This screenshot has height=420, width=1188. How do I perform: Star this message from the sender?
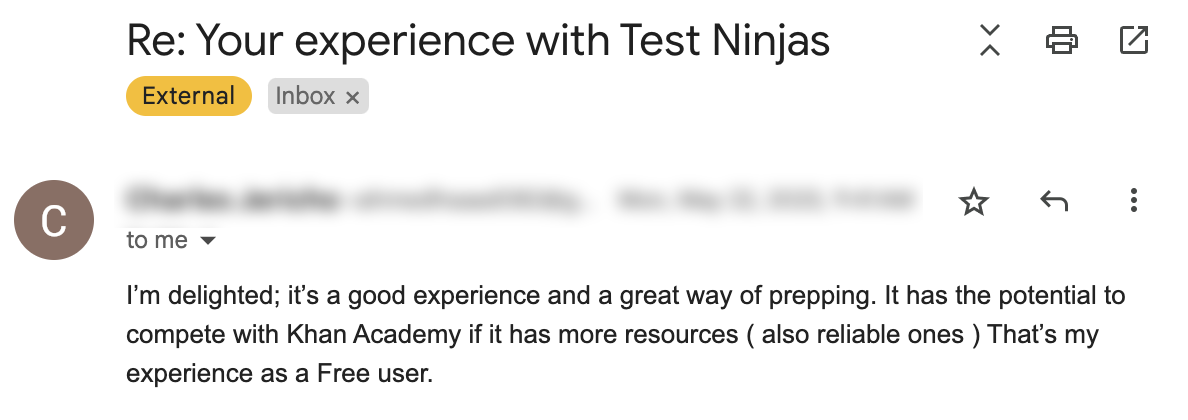[974, 201]
